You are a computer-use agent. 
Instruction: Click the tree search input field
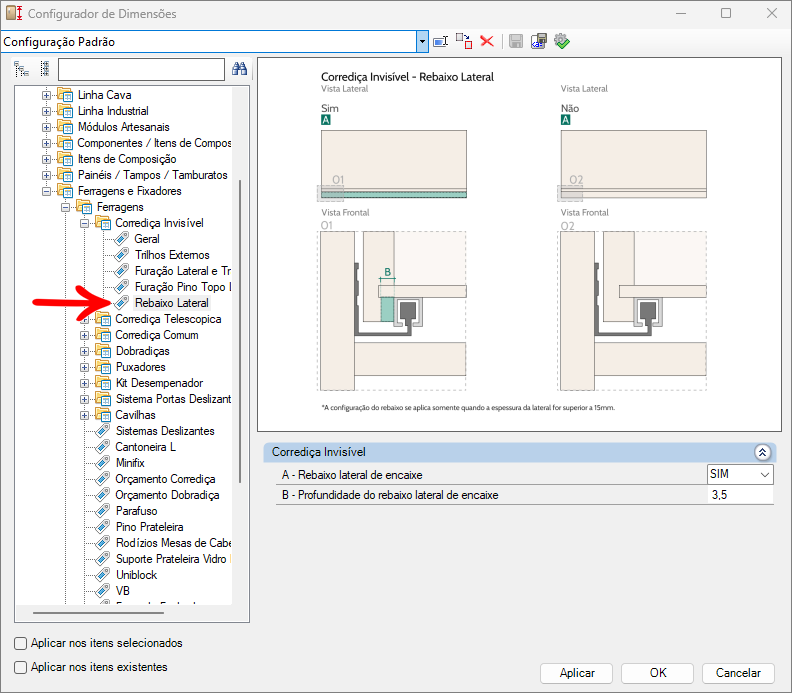(x=141, y=69)
